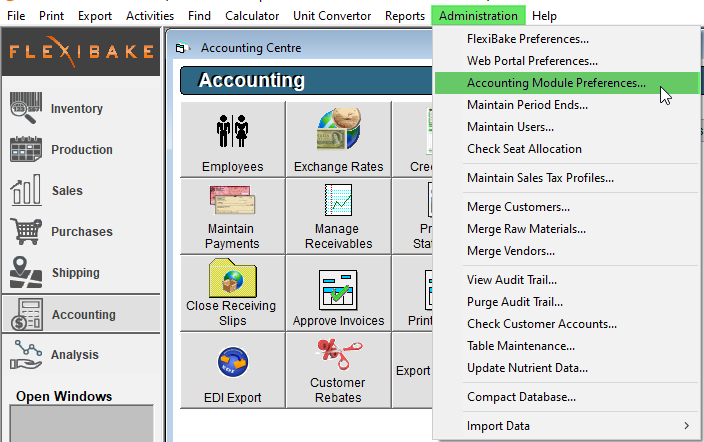Choose Maintain Period Ends entry
The height and width of the screenshot is (442, 704).
tap(567, 105)
